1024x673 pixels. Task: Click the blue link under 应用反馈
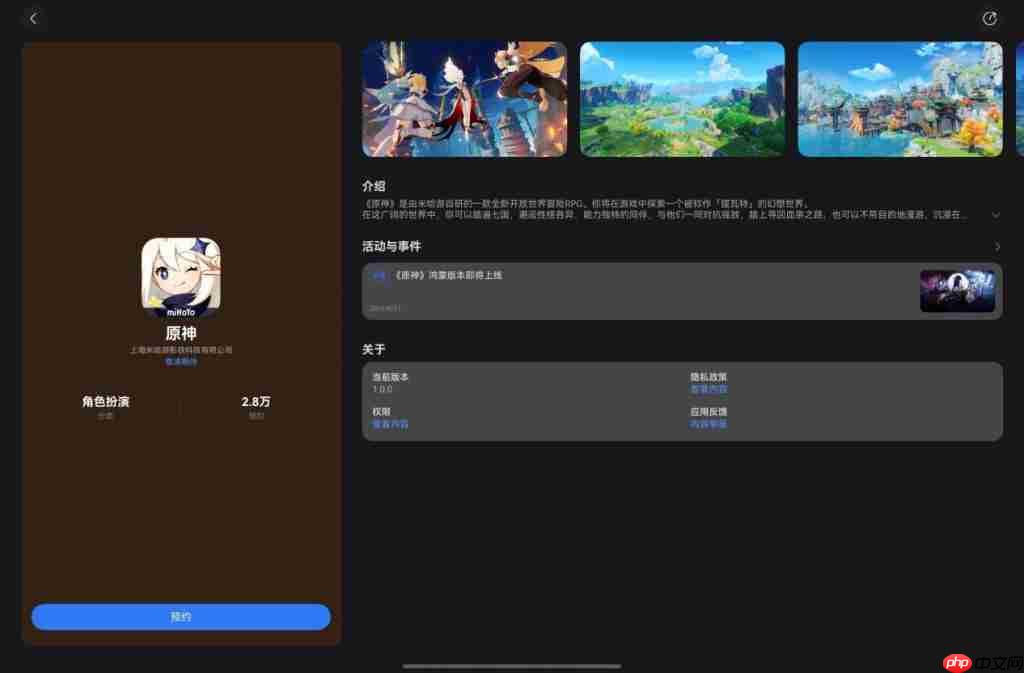click(709, 423)
